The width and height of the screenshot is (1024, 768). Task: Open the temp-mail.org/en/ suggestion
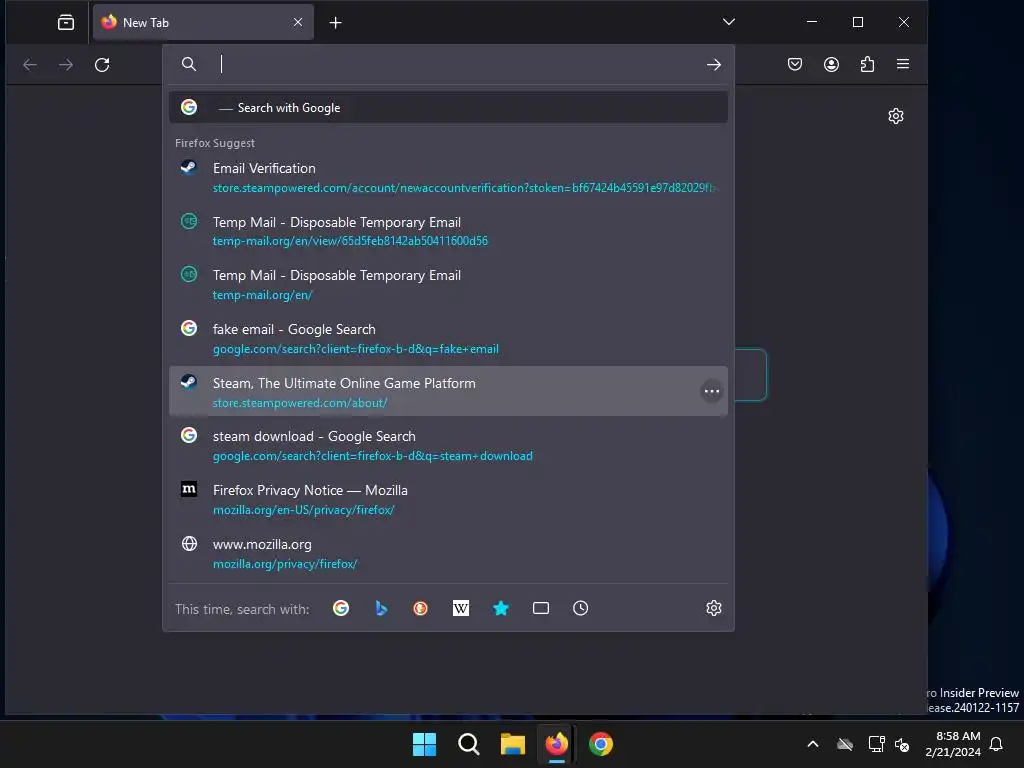pyautogui.click(x=448, y=285)
